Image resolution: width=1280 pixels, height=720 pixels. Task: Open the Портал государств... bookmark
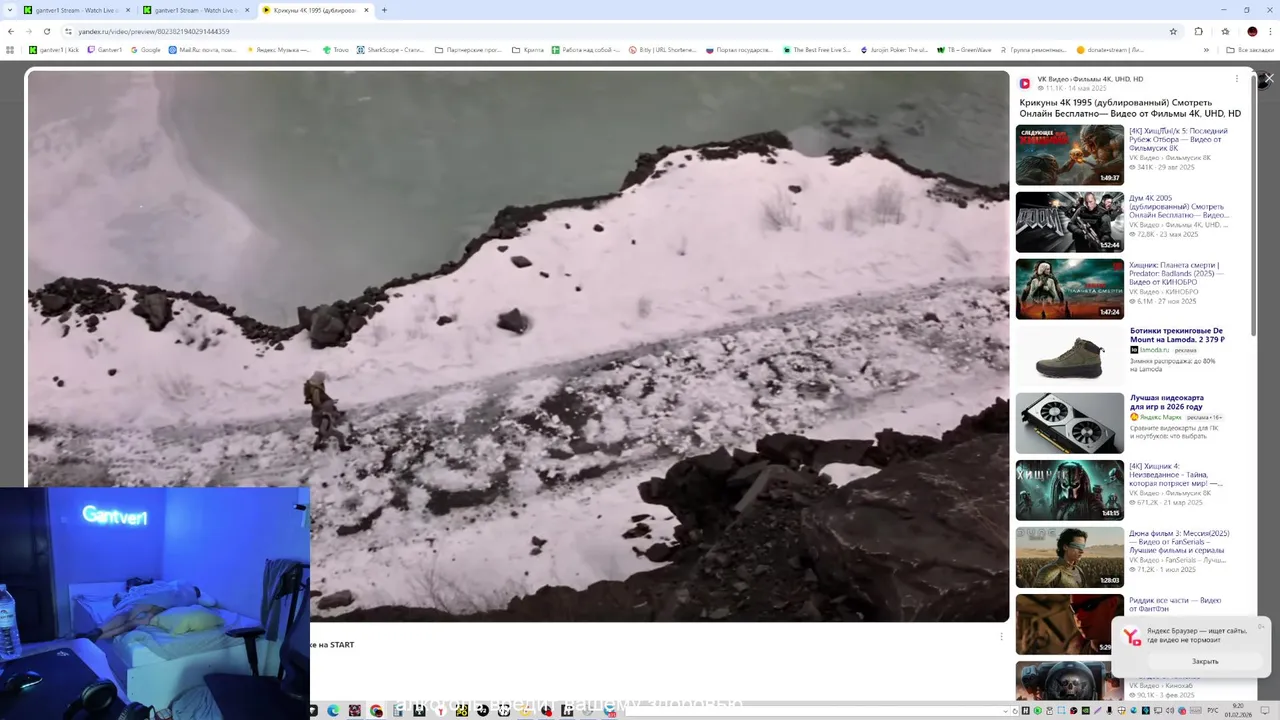click(739, 49)
